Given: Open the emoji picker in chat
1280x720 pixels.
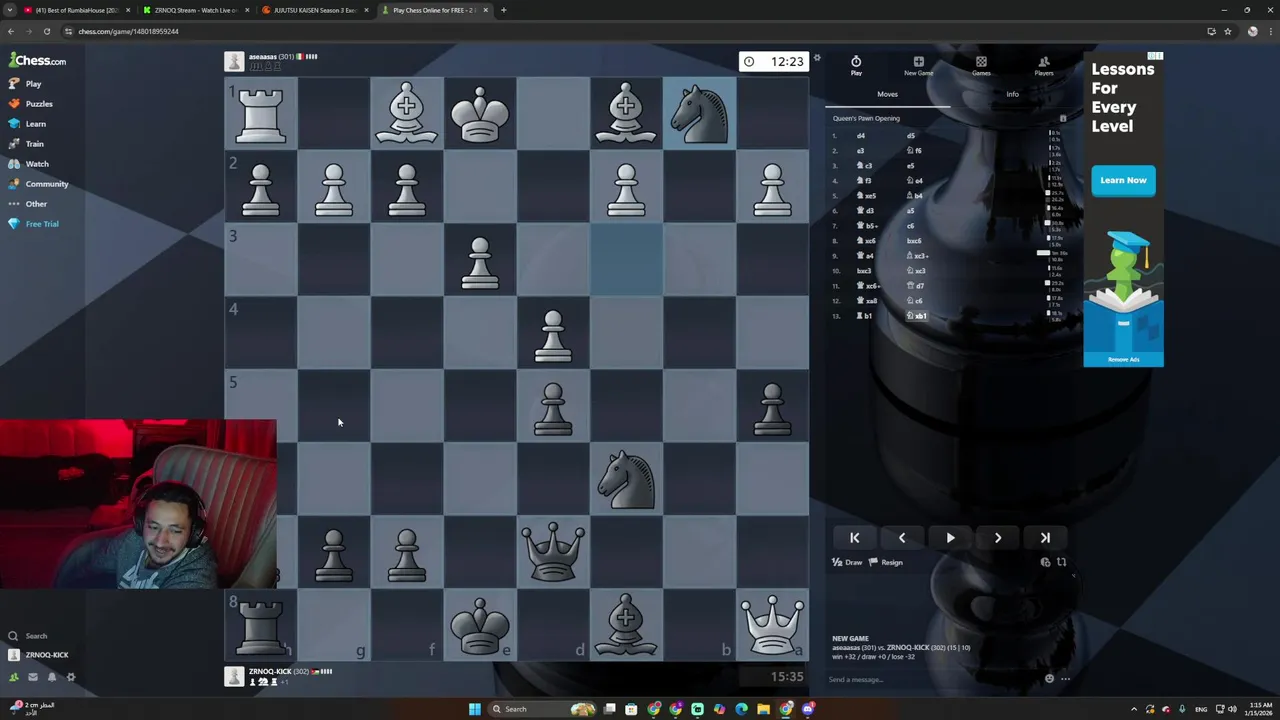Looking at the screenshot, I should 1049,679.
